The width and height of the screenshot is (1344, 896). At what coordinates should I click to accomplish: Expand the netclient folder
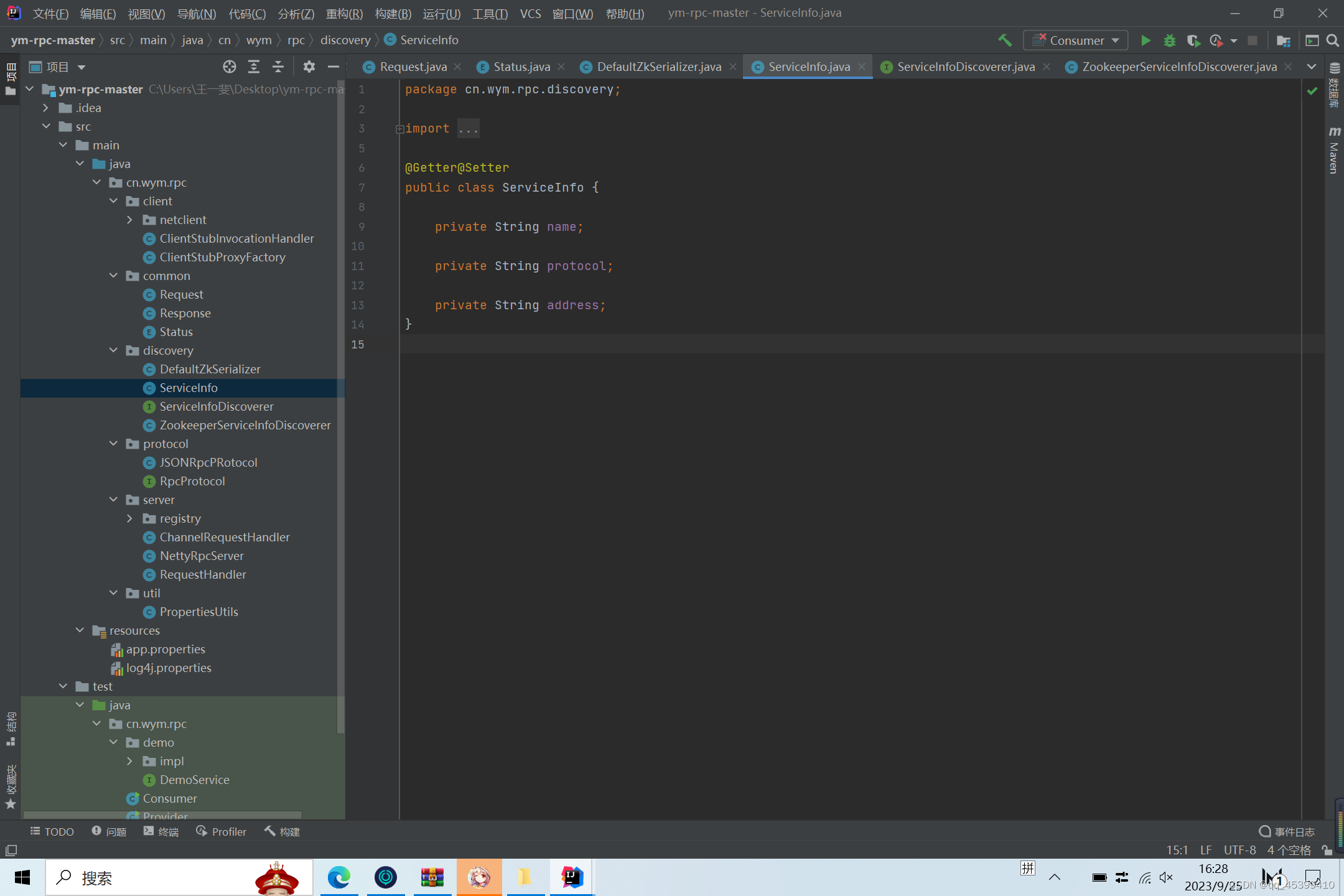tap(129, 220)
